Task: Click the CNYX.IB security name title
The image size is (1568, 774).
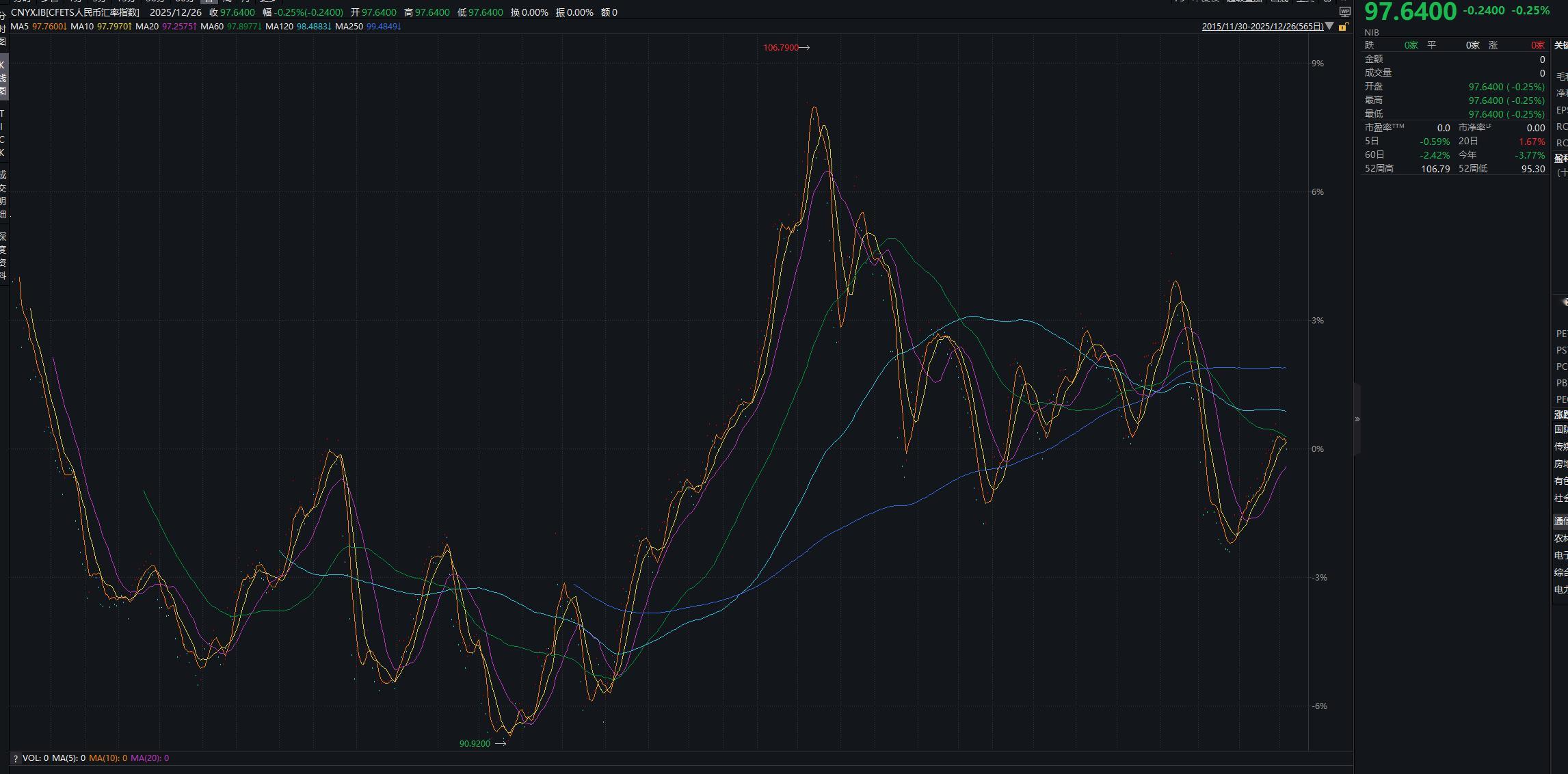Action: (75, 12)
